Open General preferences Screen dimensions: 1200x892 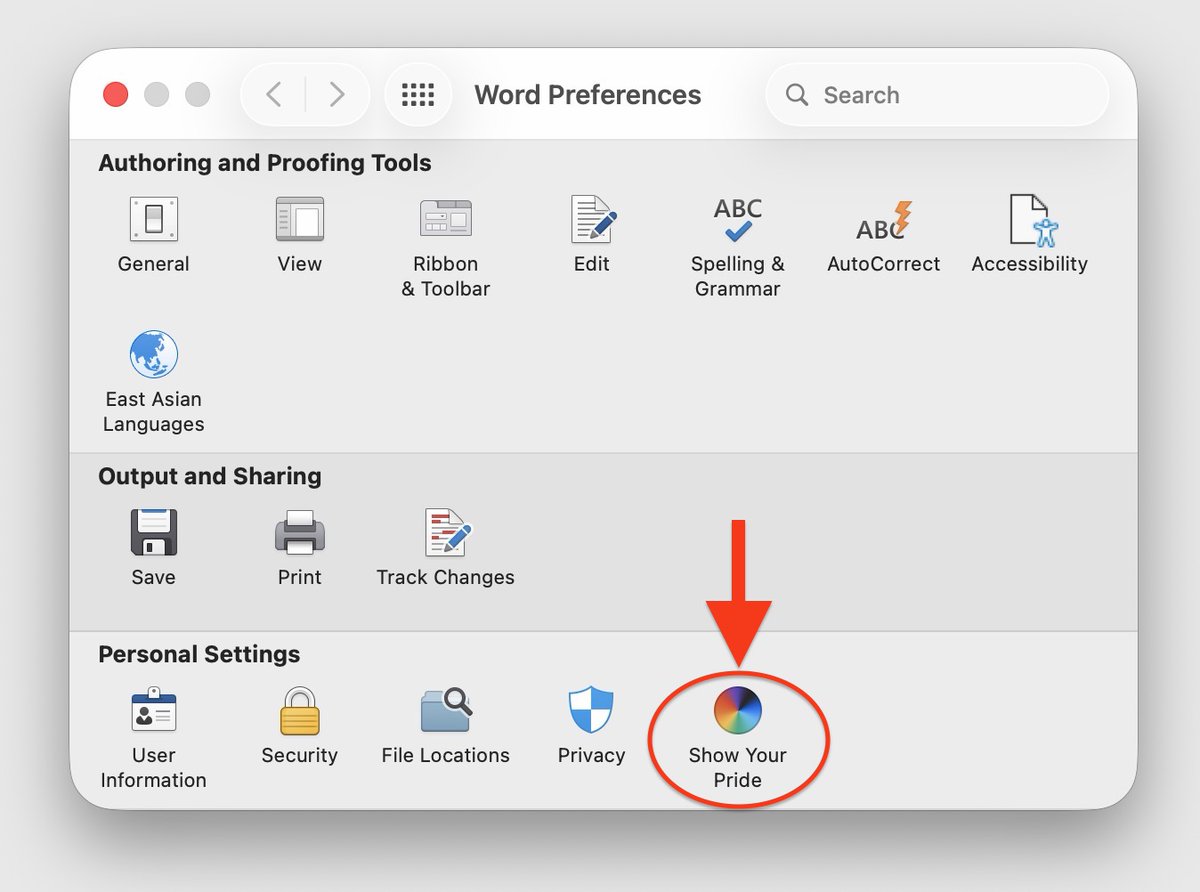[153, 235]
